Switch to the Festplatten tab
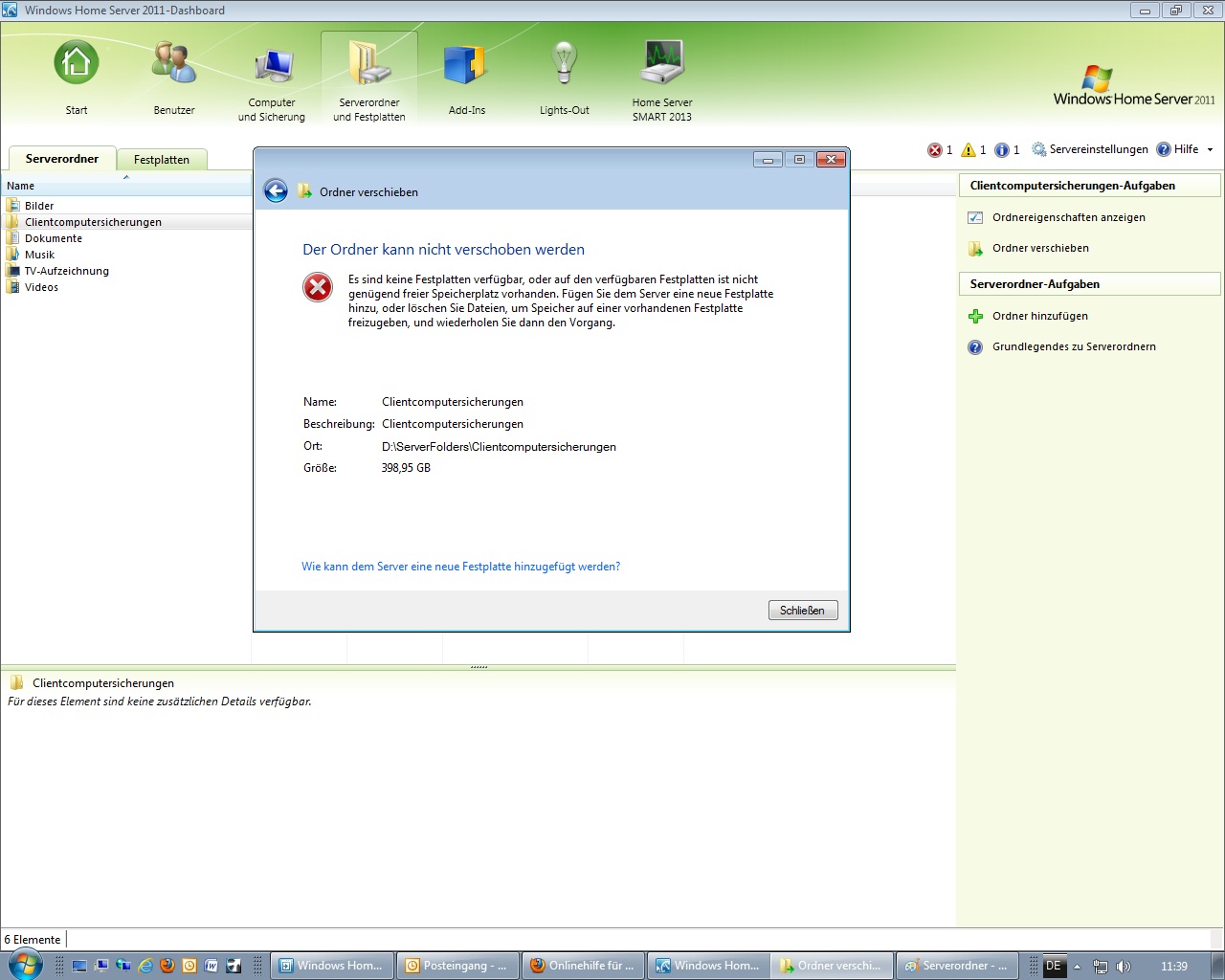Screen dimensions: 1225x980 point(162,160)
